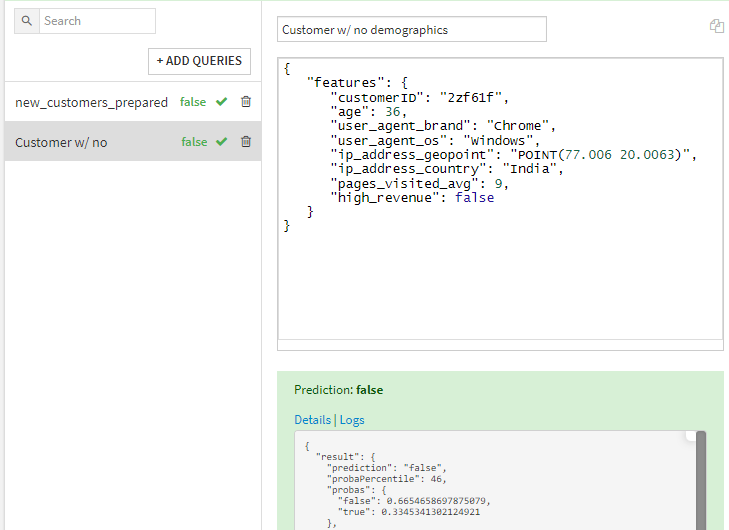This screenshot has height=530, width=729.
Task: Click the green checkmark for 'Customer w/ no'
Action: click(x=222, y=141)
